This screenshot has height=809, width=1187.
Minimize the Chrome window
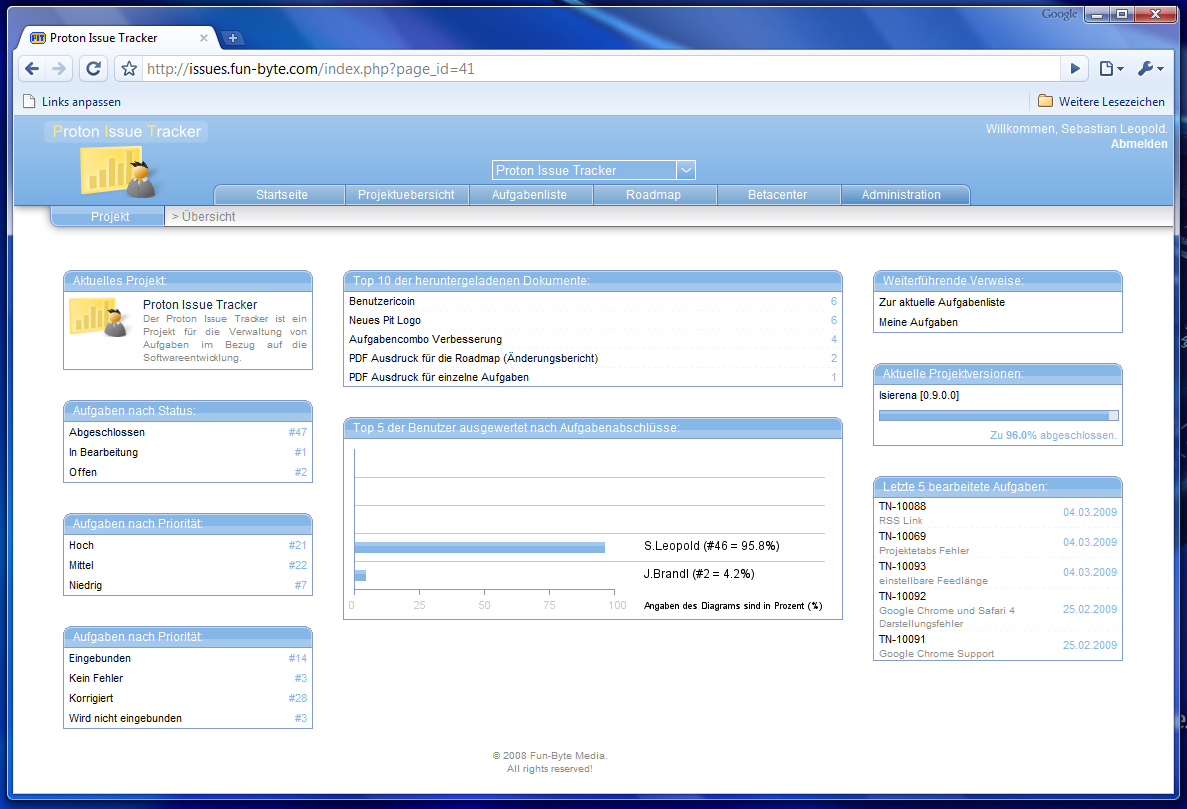click(x=1097, y=14)
